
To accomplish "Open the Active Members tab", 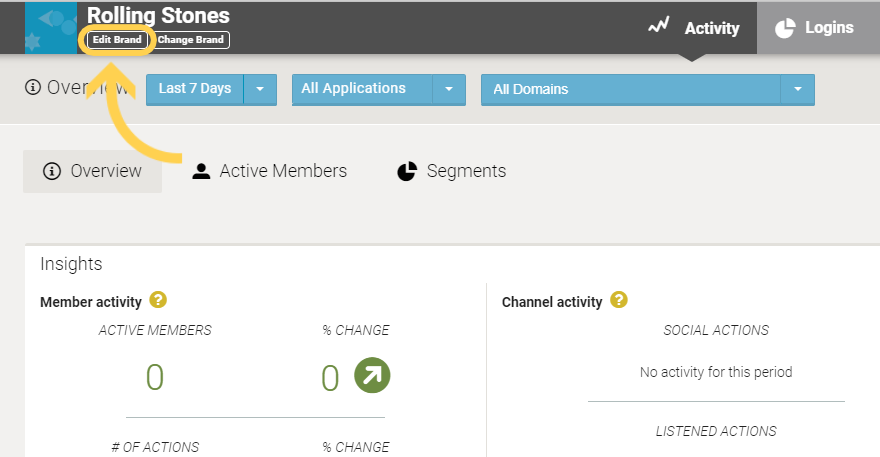I will pyautogui.click(x=270, y=171).
